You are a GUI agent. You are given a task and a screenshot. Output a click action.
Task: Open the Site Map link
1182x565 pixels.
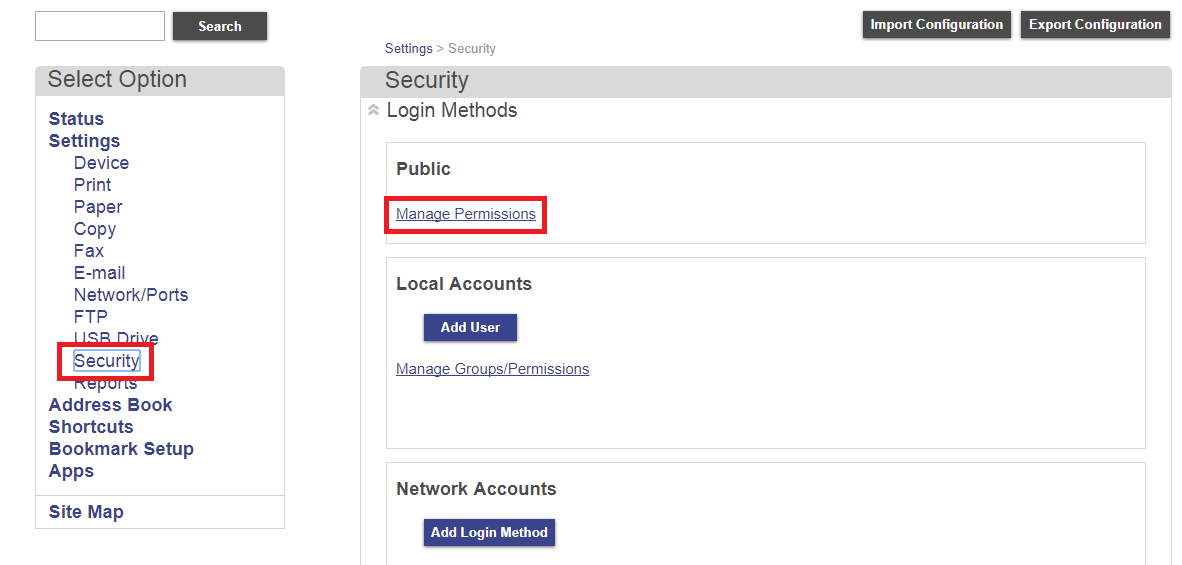tap(86, 512)
